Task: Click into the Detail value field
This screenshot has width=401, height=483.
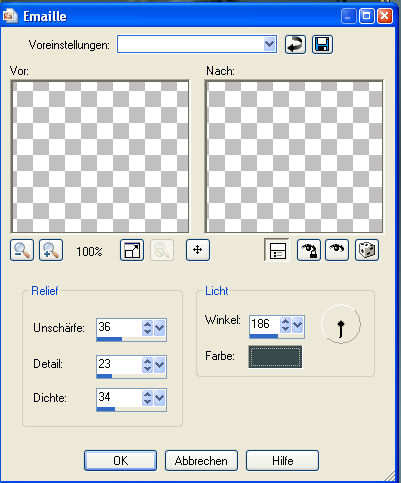Action: point(119,364)
